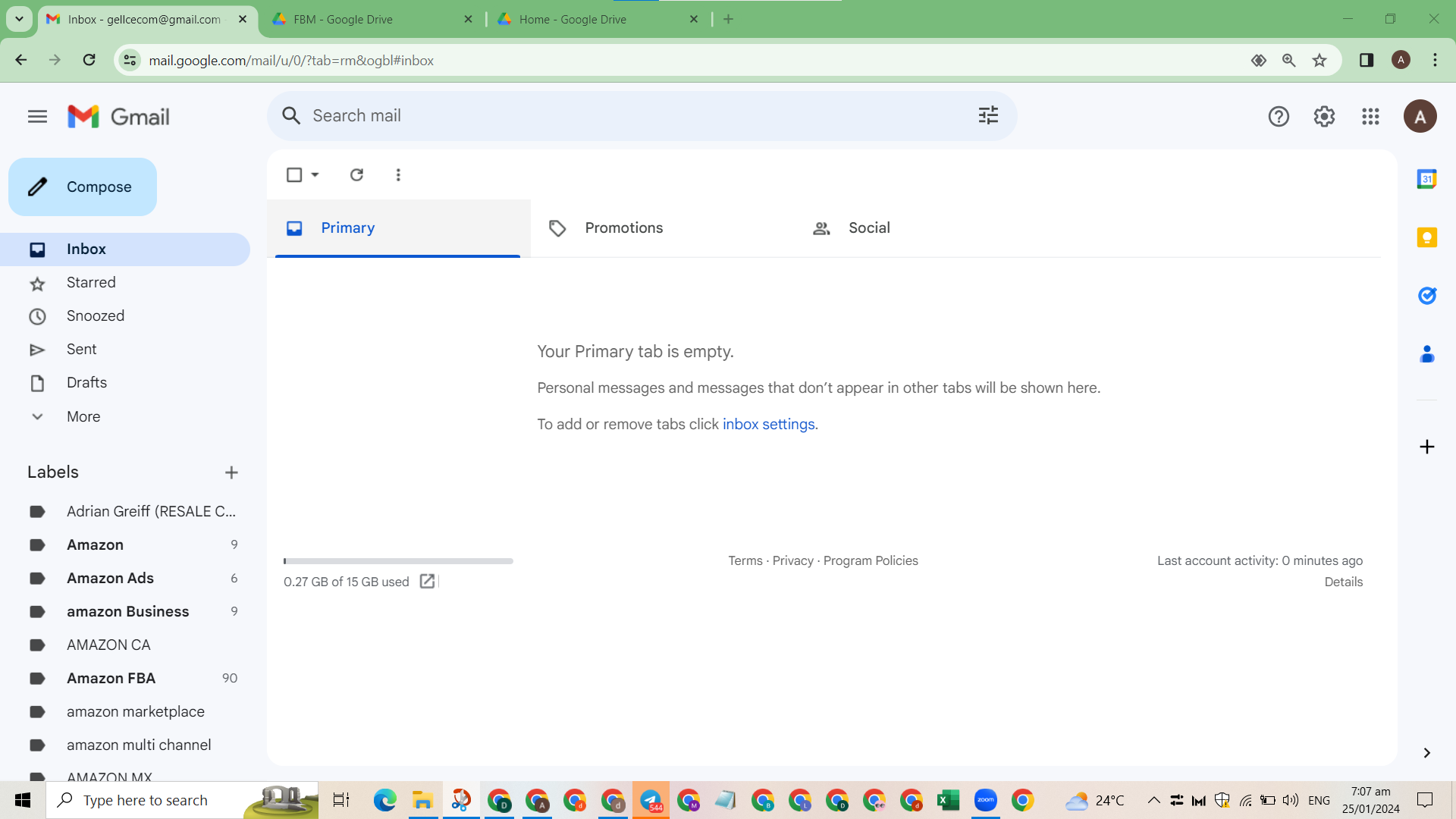Open Chrome three-dot menu

[x=1435, y=60]
